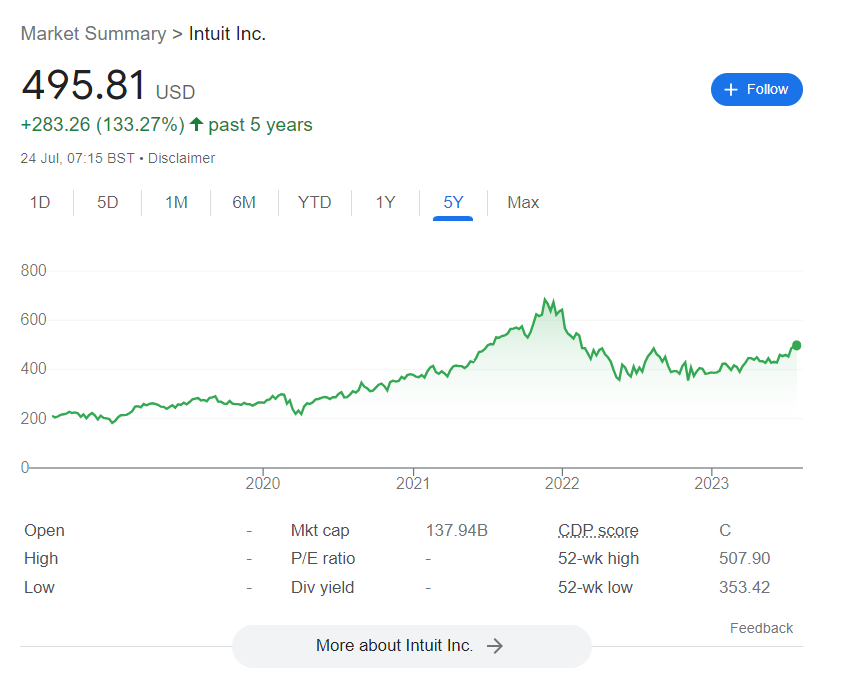The height and width of the screenshot is (683, 846).
Task: Open the Disclaimer link
Action: pos(181,158)
